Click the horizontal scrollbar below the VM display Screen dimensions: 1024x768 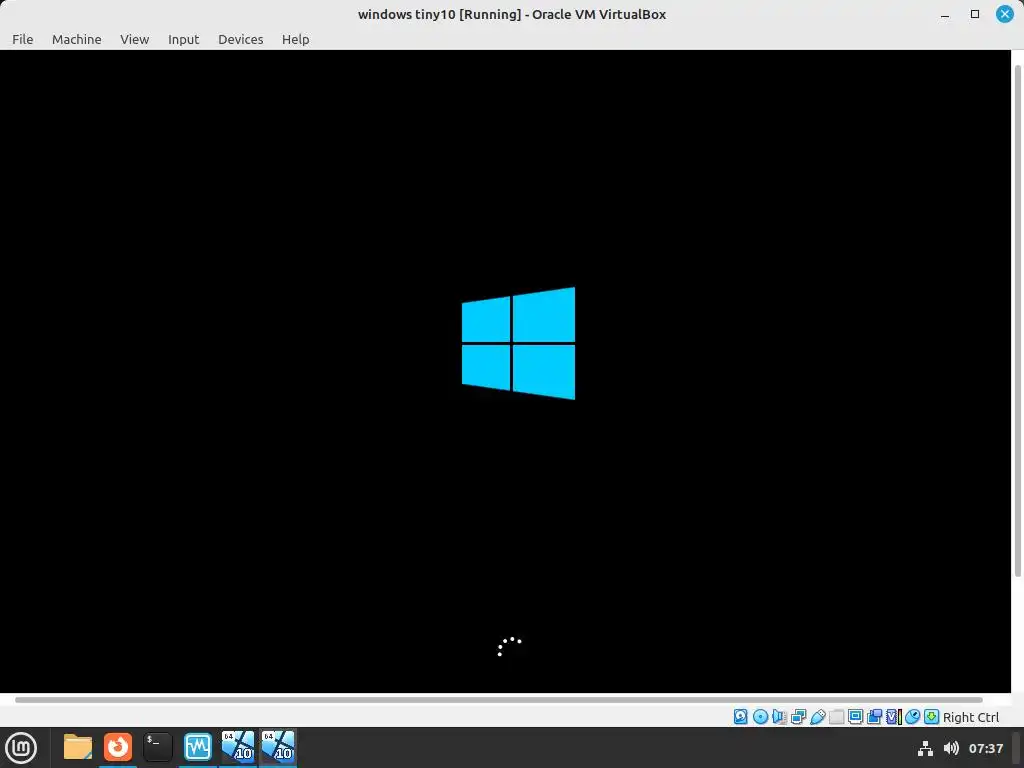pyautogui.click(x=498, y=700)
